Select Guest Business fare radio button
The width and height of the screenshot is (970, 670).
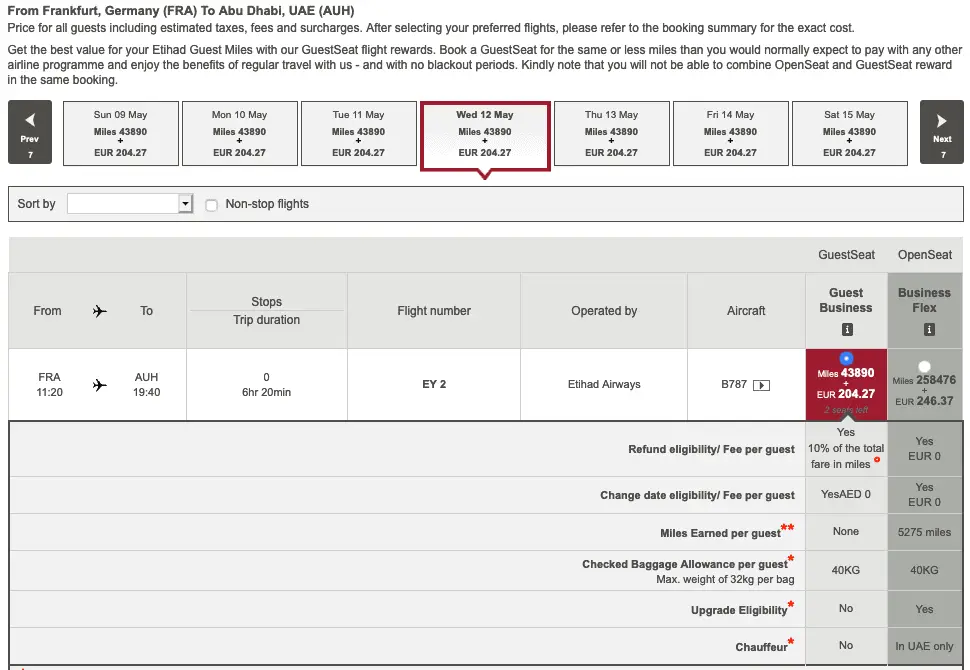point(846,358)
